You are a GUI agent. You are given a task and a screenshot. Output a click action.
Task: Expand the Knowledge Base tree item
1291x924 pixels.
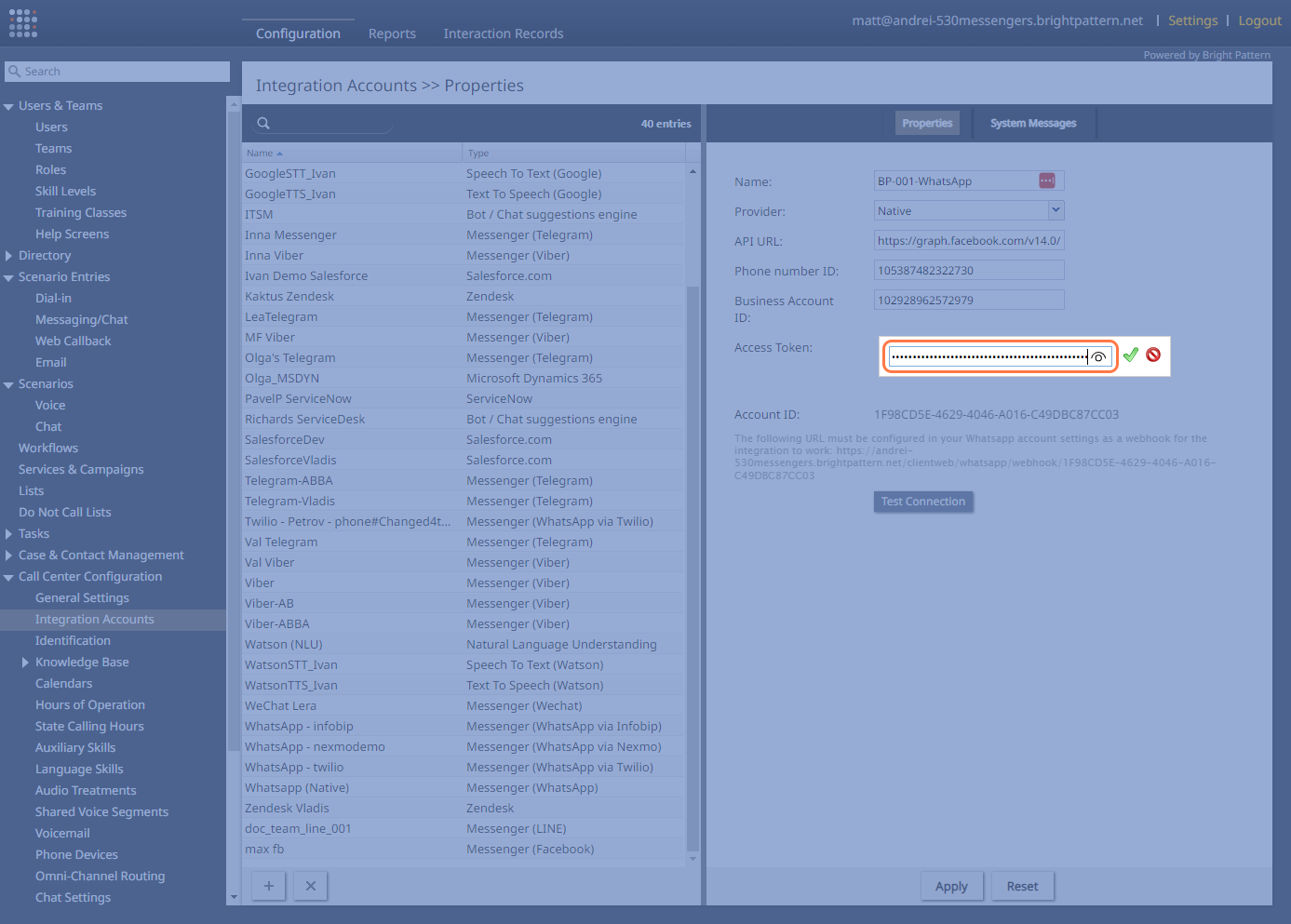click(x=25, y=663)
